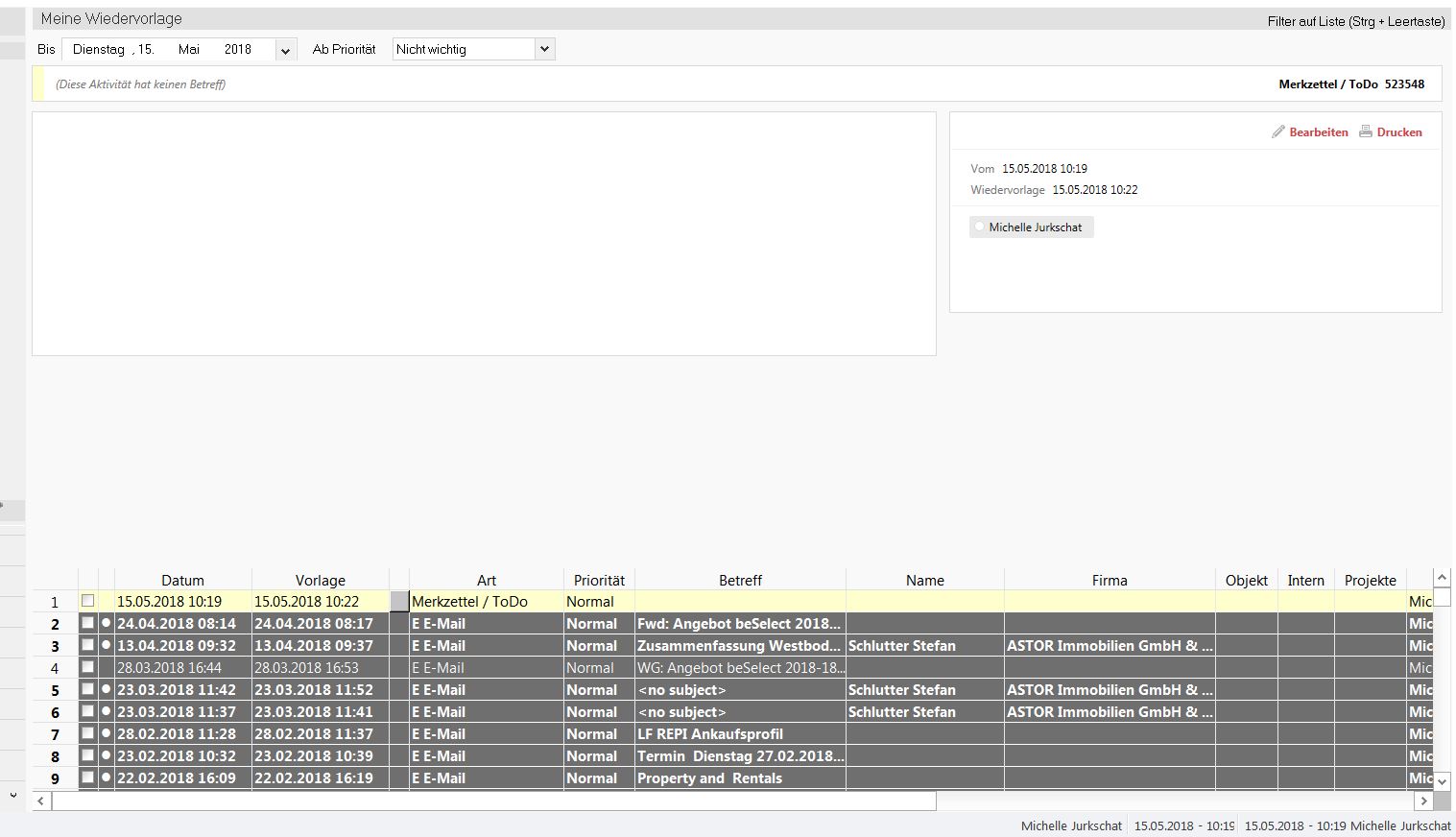Click the Betreff column header
Screen dimensions: 1456x837
740,580
